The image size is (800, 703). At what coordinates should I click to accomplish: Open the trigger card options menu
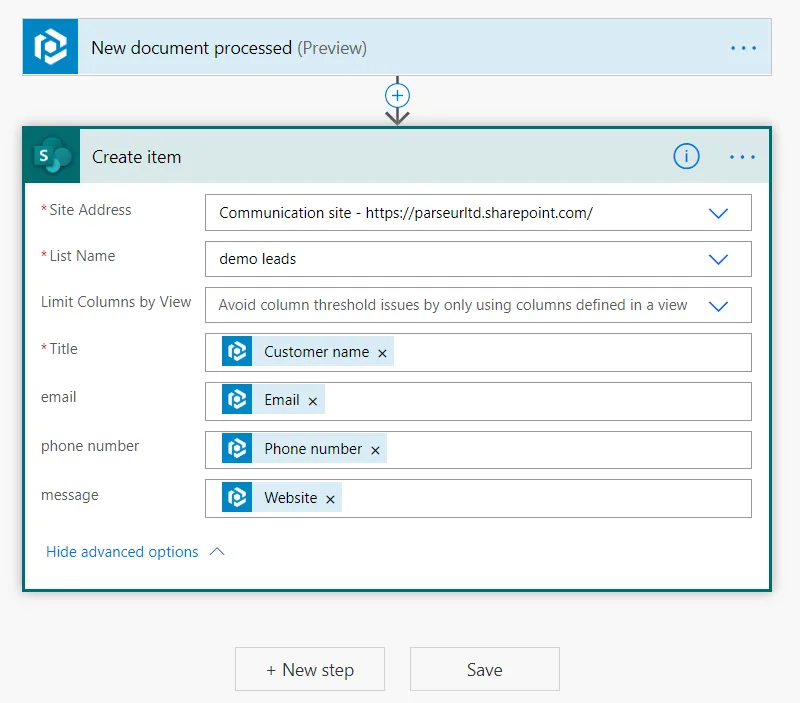(743, 46)
